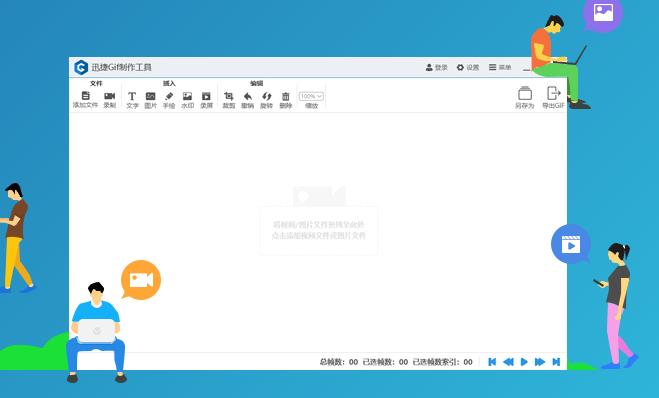
Task: Step backward with the rewind button
Action: [x=508, y=362]
